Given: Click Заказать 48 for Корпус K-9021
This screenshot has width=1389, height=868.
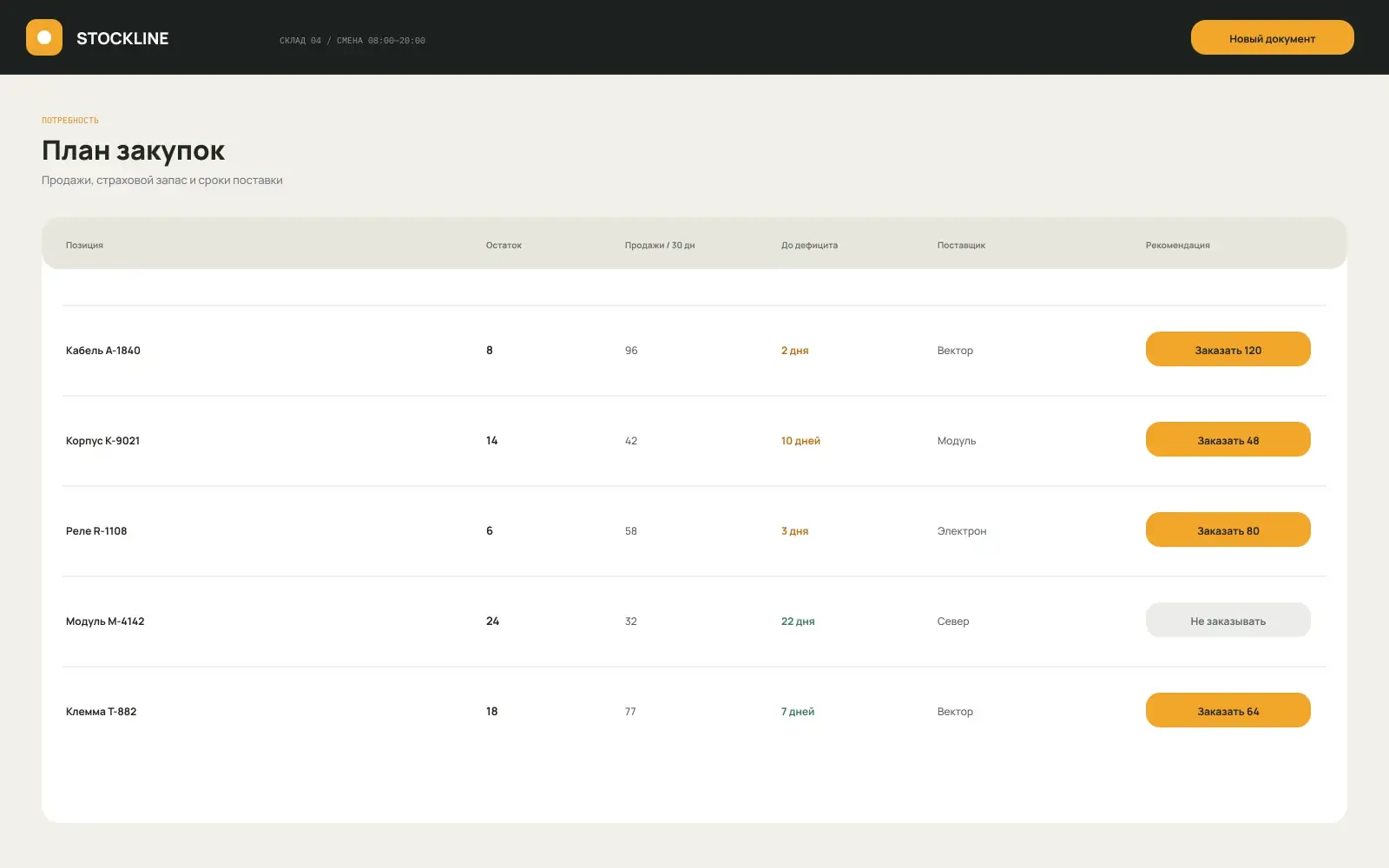Looking at the screenshot, I should [1228, 439].
